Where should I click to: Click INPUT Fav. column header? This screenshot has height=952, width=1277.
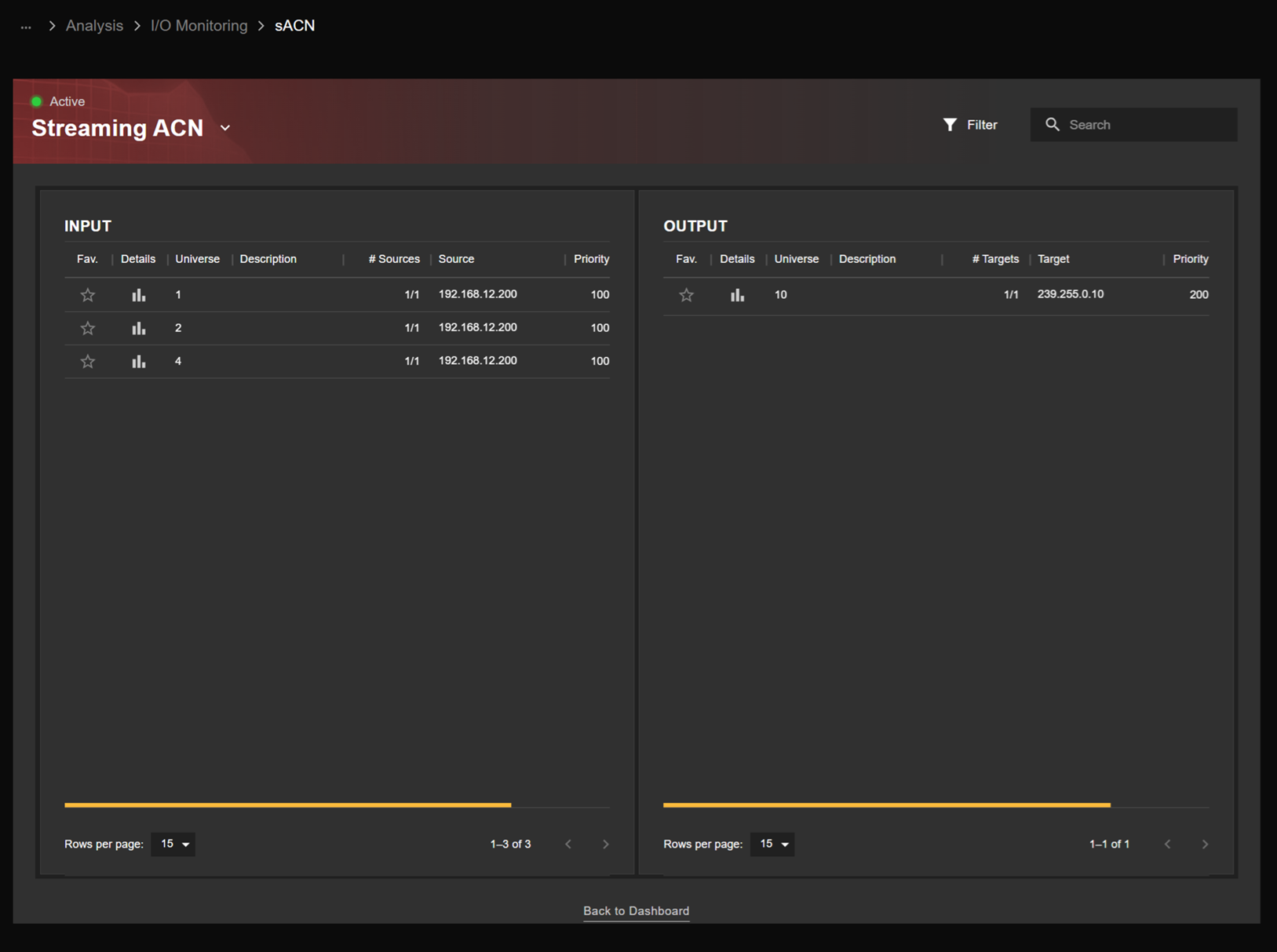click(87, 259)
